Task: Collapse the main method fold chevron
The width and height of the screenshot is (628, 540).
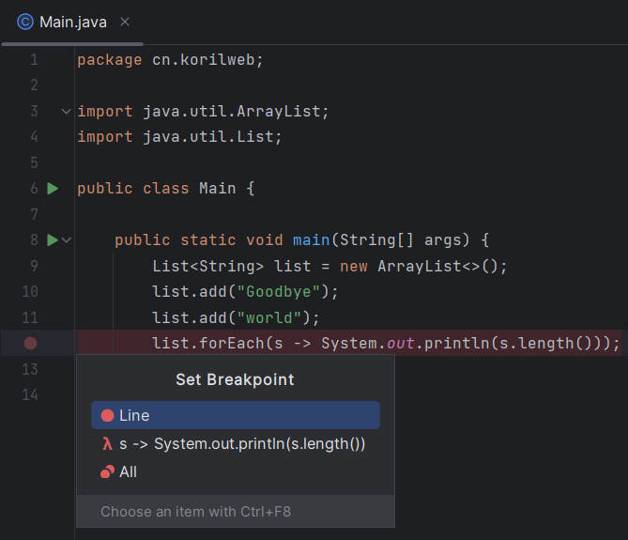Action: click(67, 240)
